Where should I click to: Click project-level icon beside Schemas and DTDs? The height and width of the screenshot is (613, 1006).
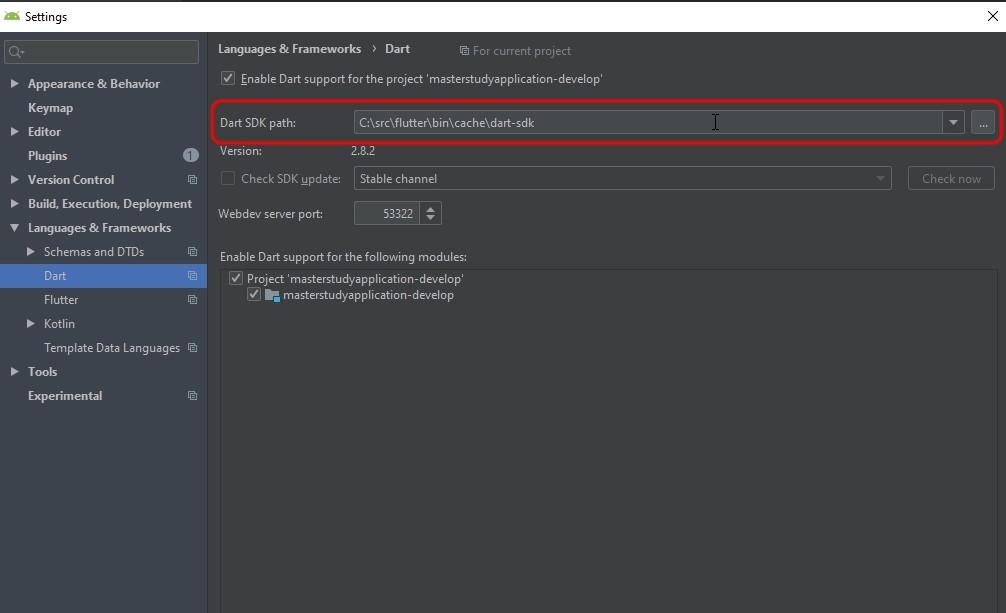[192, 252]
